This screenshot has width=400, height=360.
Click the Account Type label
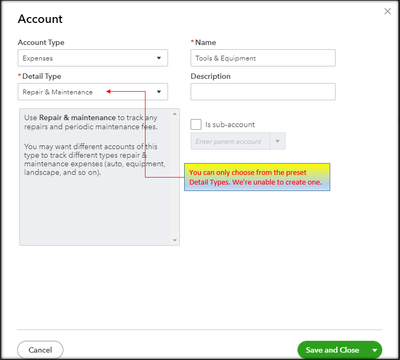click(41, 42)
